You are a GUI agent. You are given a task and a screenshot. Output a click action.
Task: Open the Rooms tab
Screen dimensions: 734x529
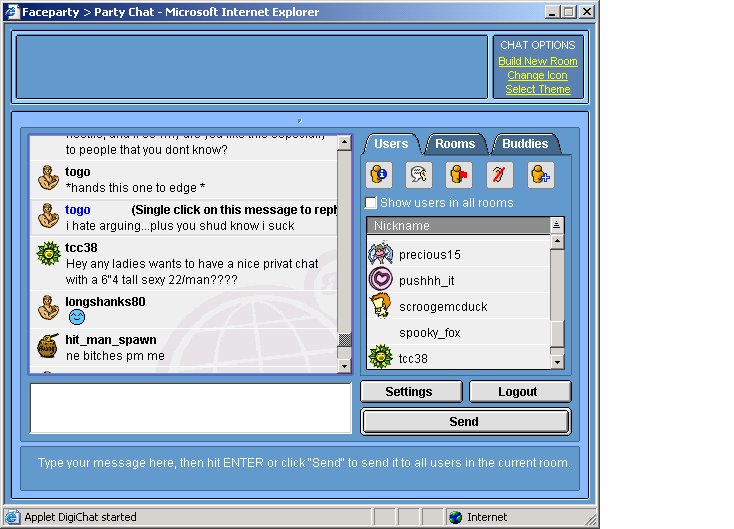point(455,144)
